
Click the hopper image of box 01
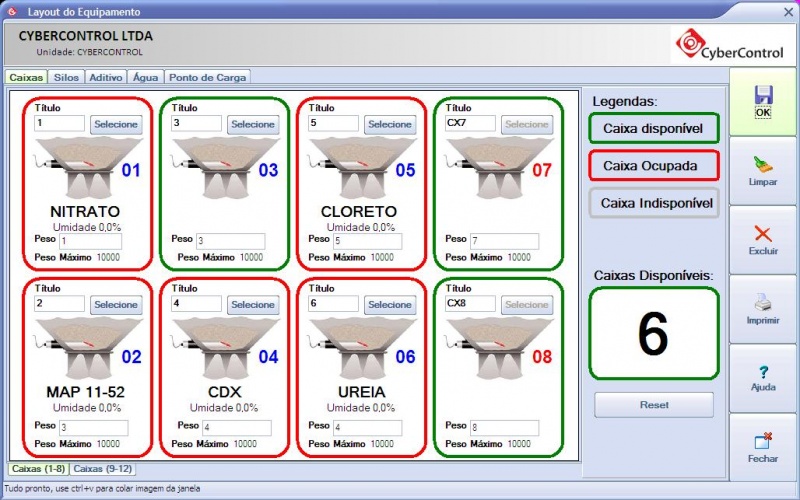coord(88,167)
